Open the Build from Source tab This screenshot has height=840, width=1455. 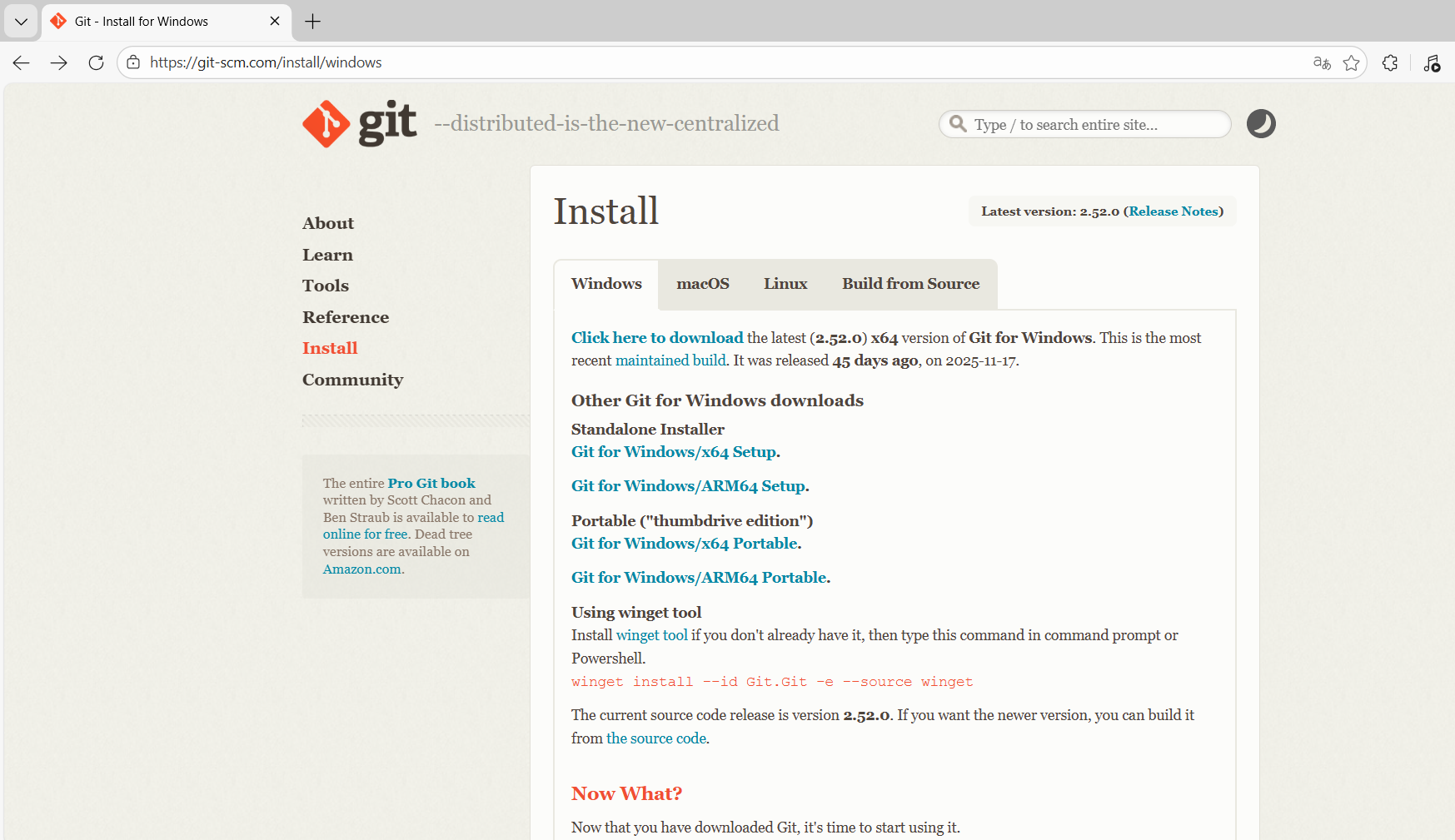(x=910, y=284)
